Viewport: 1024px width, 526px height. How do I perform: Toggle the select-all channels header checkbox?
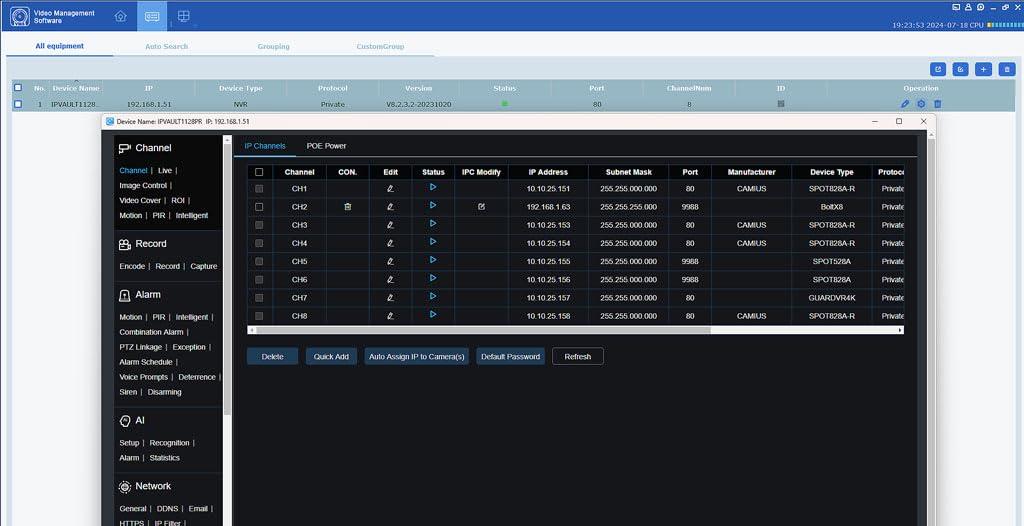coord(259,172)
